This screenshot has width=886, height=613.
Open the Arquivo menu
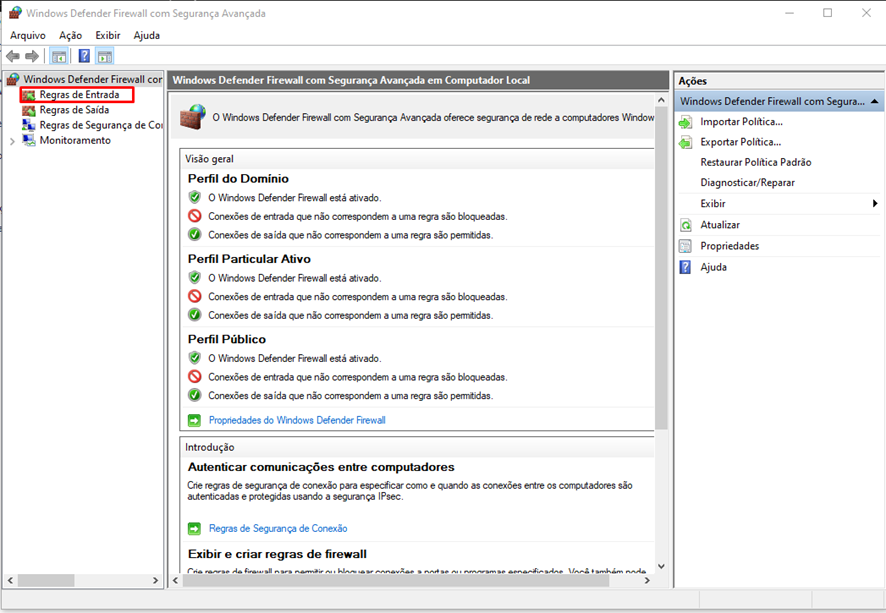coord(28,35)
